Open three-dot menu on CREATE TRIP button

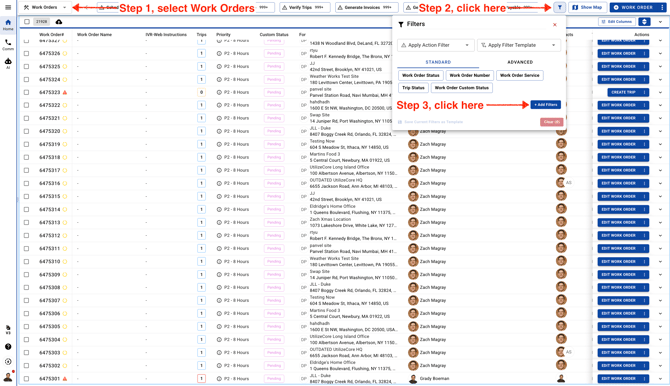click(x=644, y=92)
